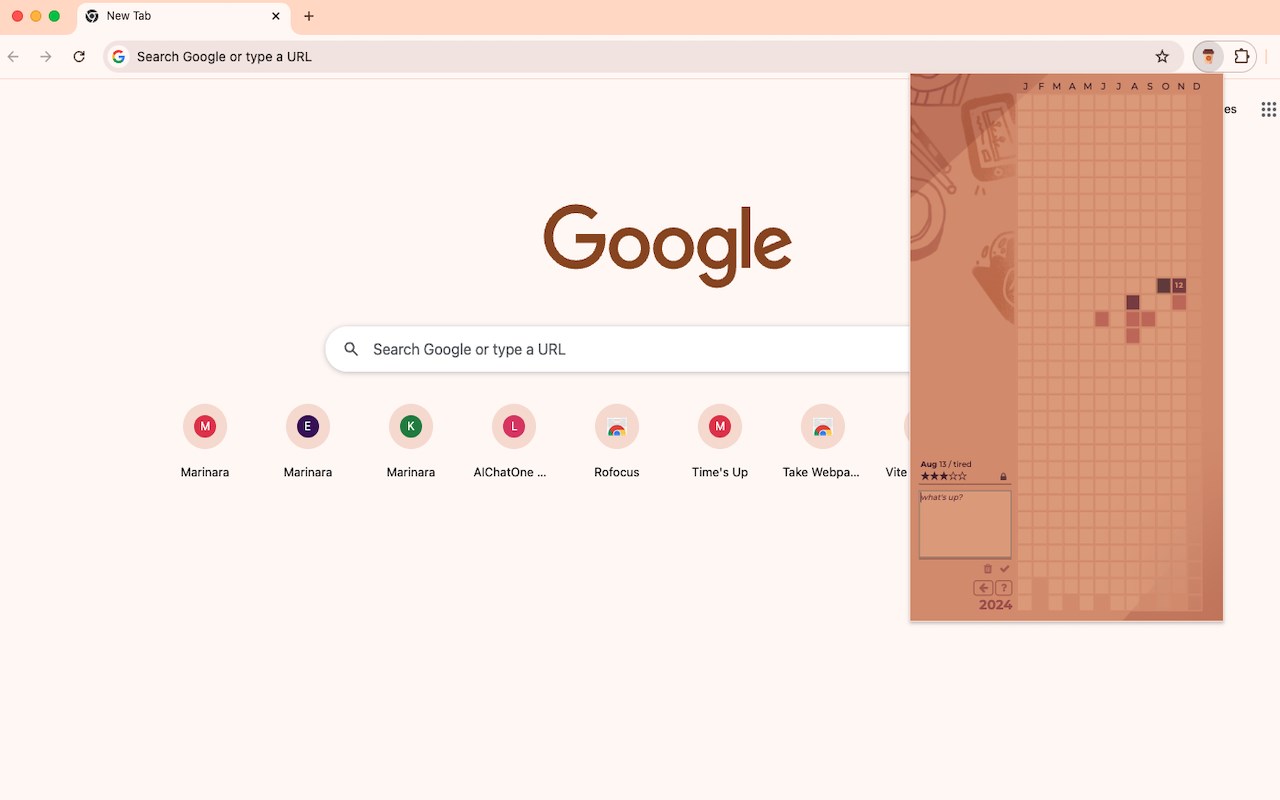This screenshot has height=800, width=1280.
Task: Select the red June 14 cell
Action: (1102, 319)
